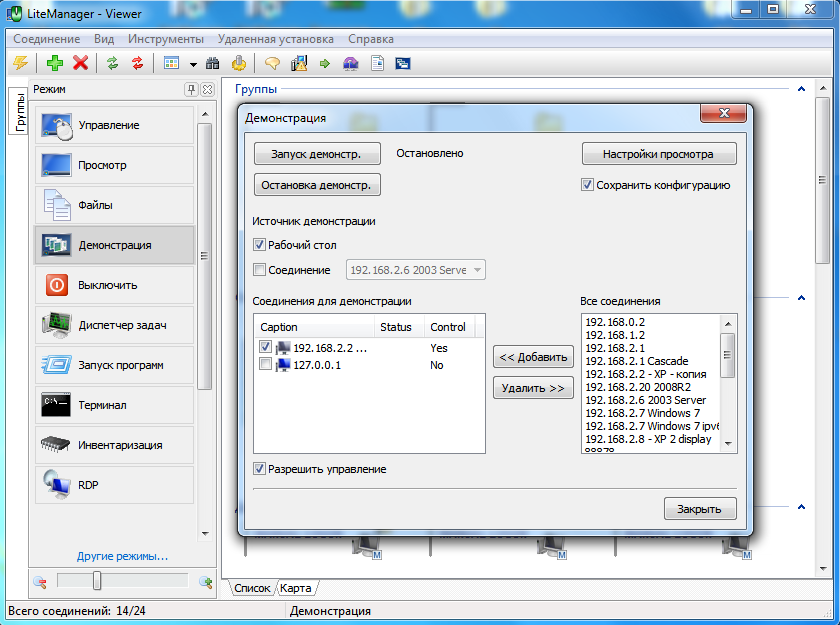Click the blue window toolbar icon
Image resolution: width=840 pixels, height=625 pixels.
403,63
